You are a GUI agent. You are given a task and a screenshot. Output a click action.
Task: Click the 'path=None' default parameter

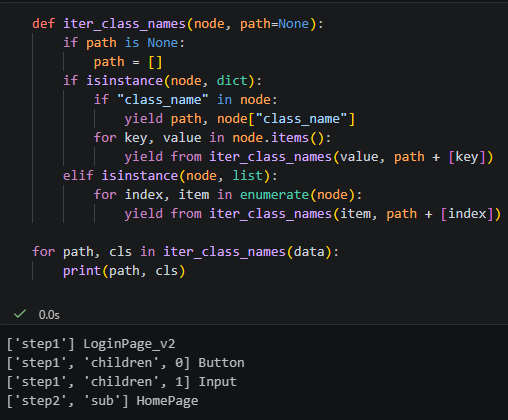pyautogui.click(x=274, y=24)
